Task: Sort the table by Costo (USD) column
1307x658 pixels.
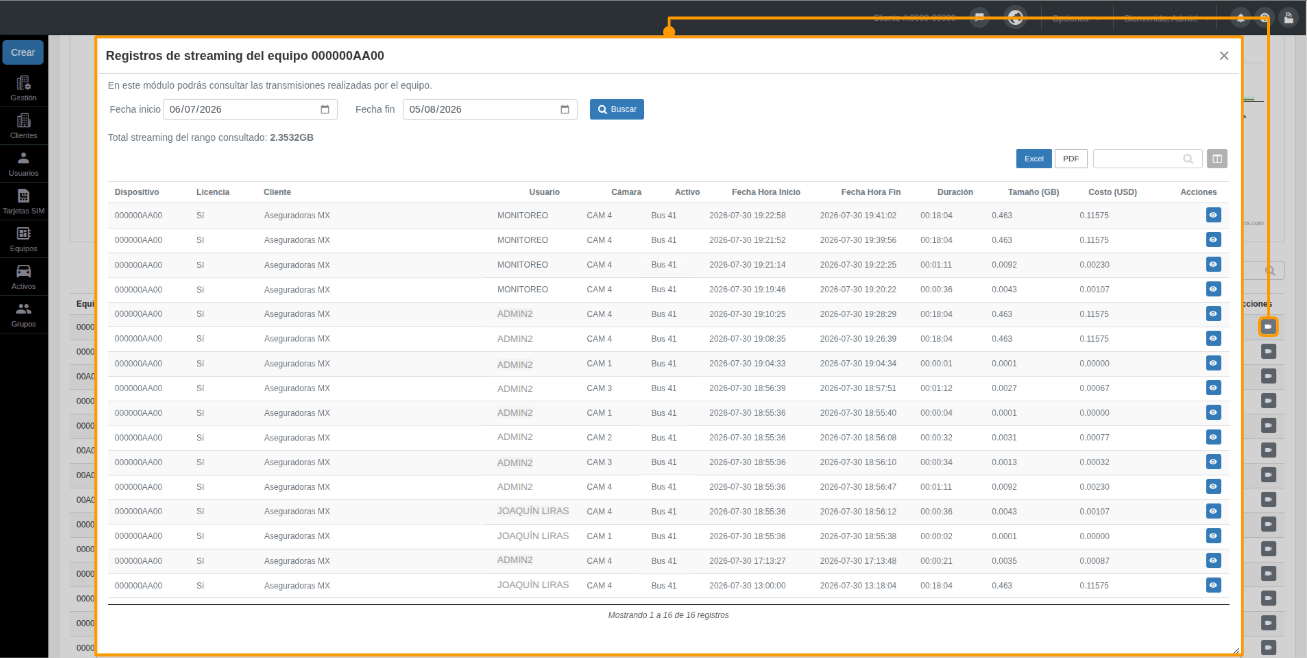Action: coord(1112,192)
